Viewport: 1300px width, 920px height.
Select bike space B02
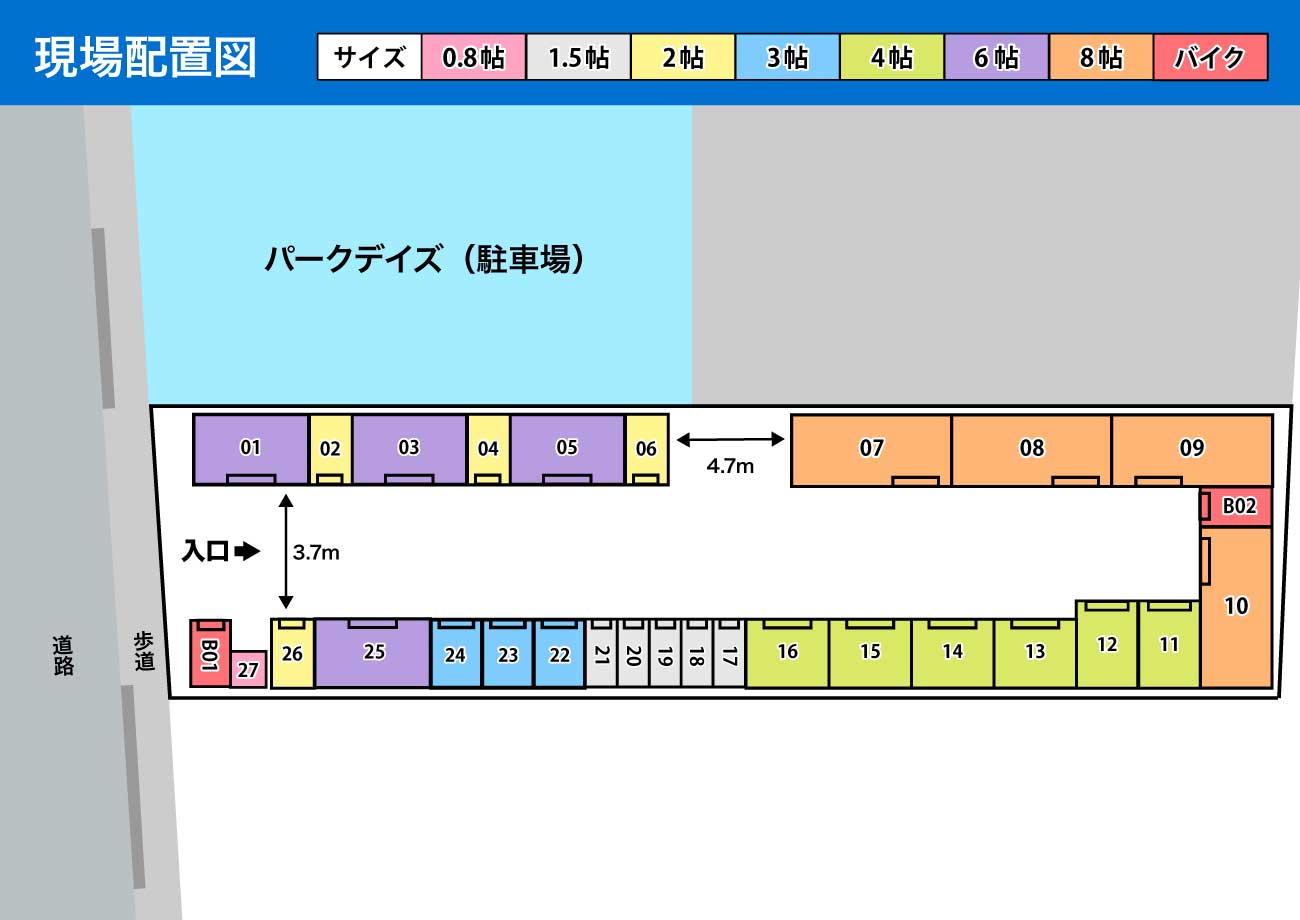tap(1238, 507)
